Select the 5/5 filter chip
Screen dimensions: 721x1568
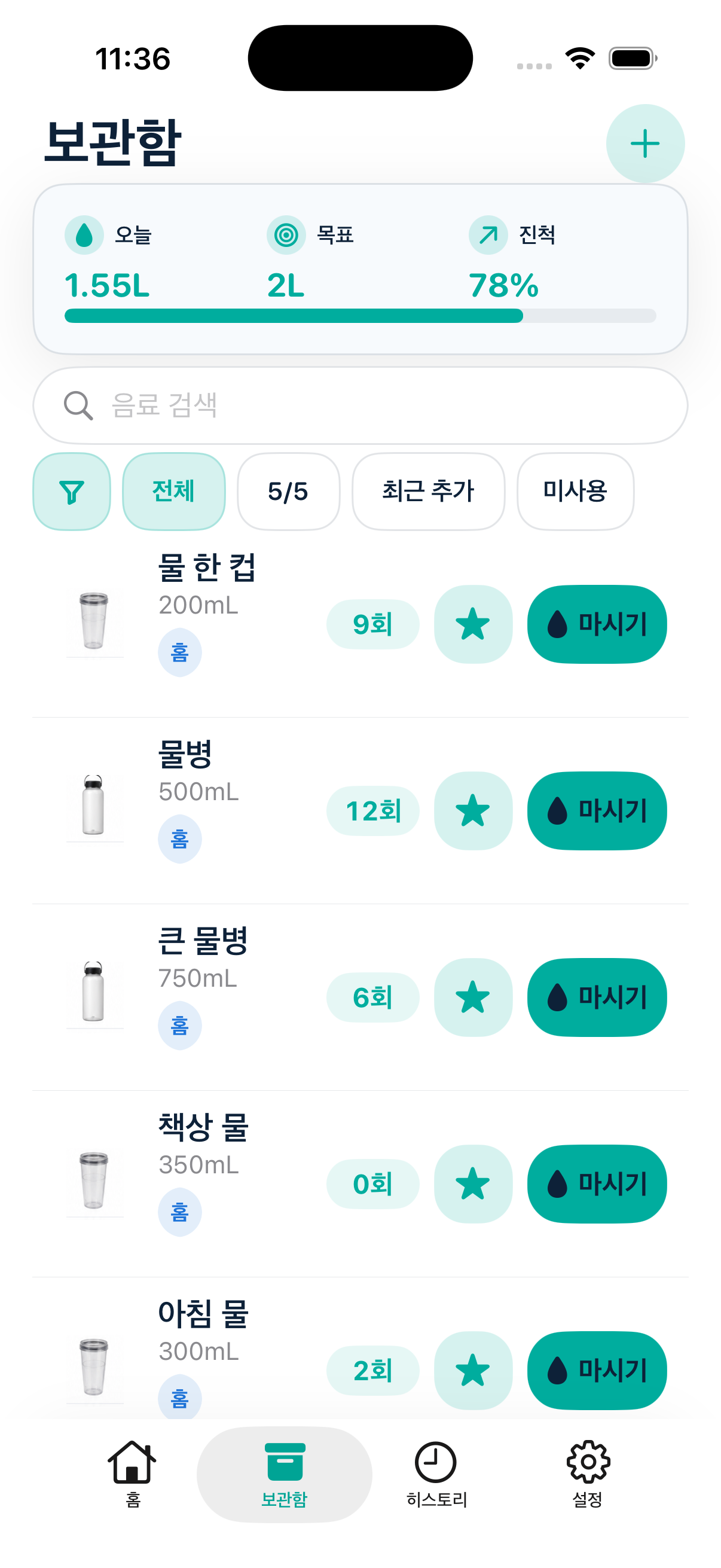[x=288, y=491]
